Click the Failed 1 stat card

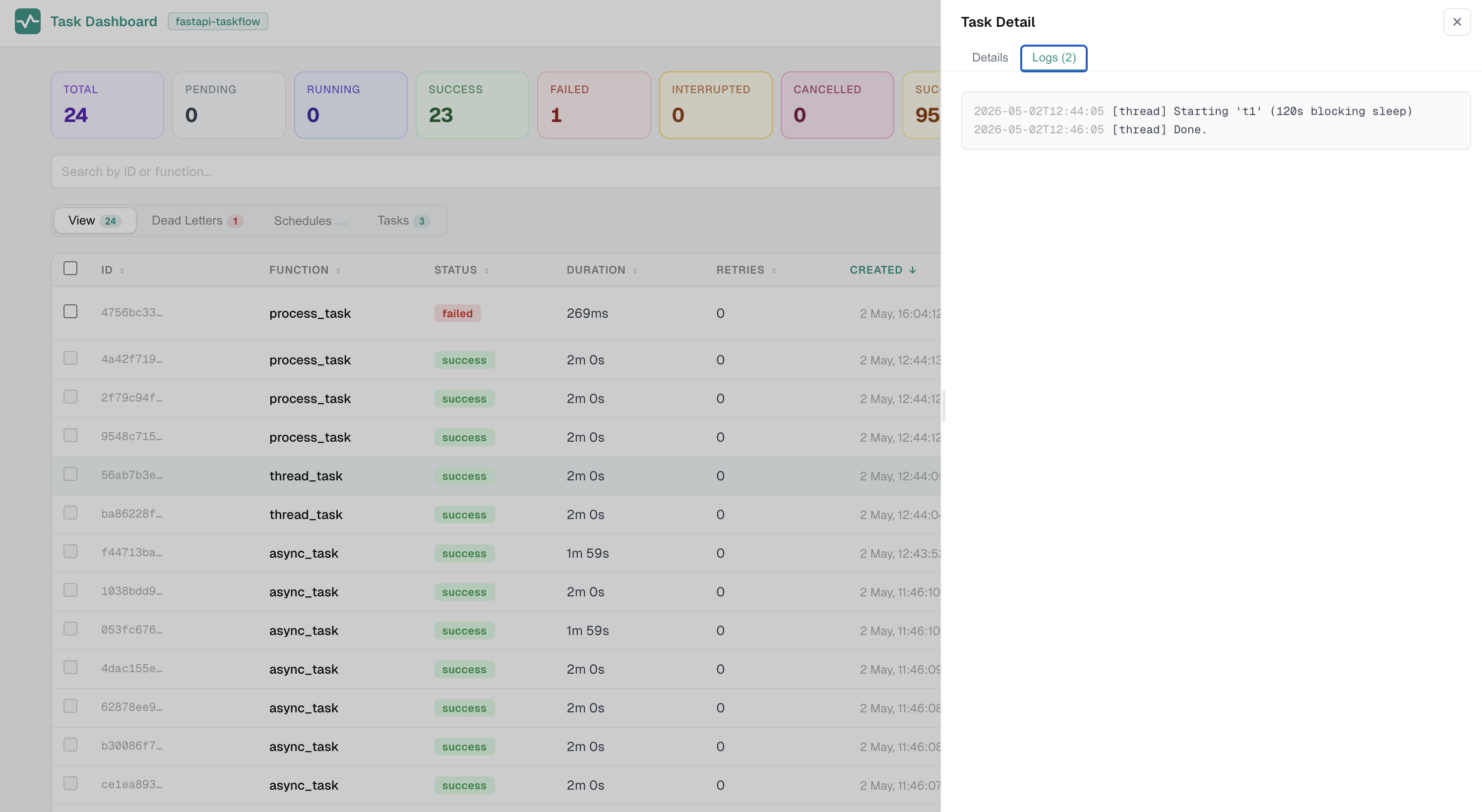594,105
